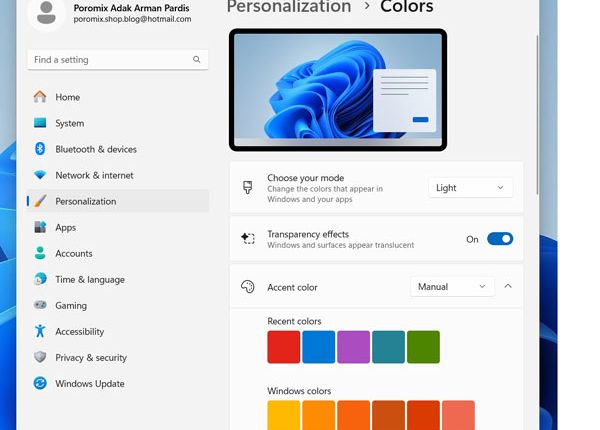
Task: Click the Windows Update sync icon
Action: (x=40, y=383)
